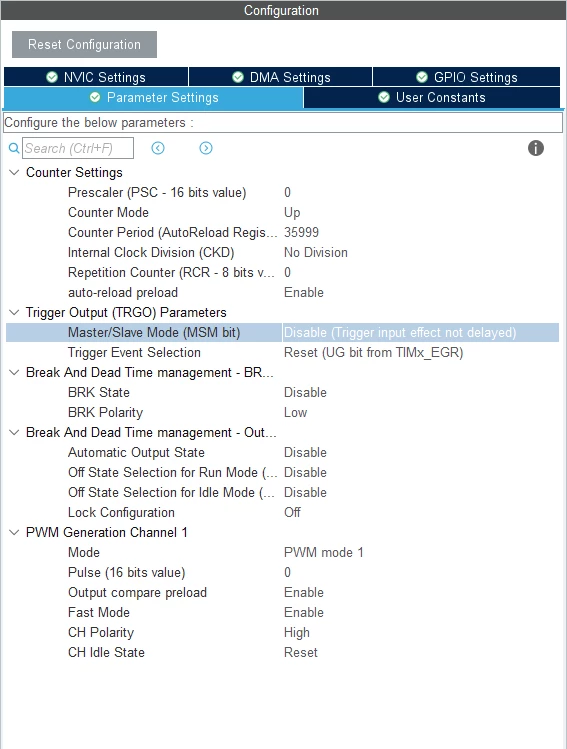Open the BRK Polarity Low dropdown
This screenshot has height=749, width=567.
(295, 412)
